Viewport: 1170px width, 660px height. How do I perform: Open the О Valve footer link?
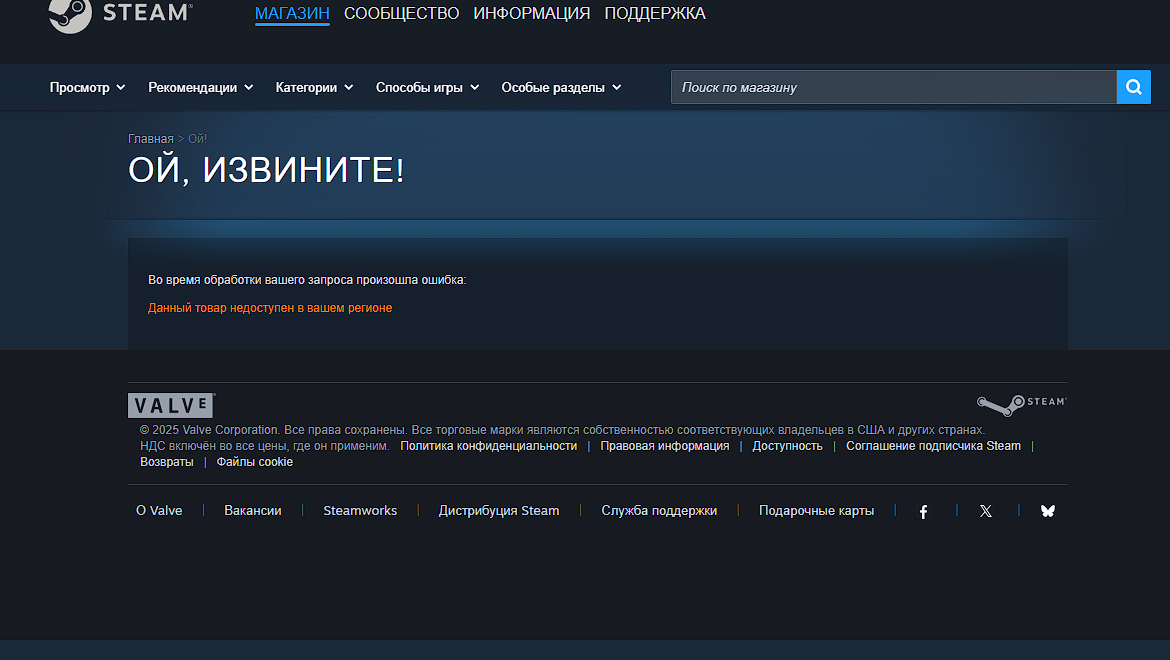pos(159,511)
